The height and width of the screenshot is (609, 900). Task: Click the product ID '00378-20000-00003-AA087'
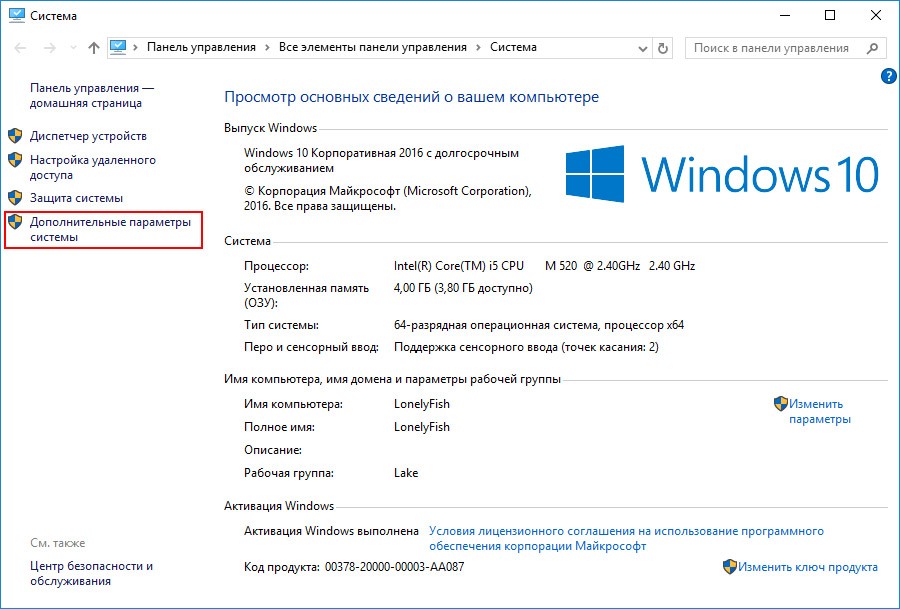click(x=394, y=567)
